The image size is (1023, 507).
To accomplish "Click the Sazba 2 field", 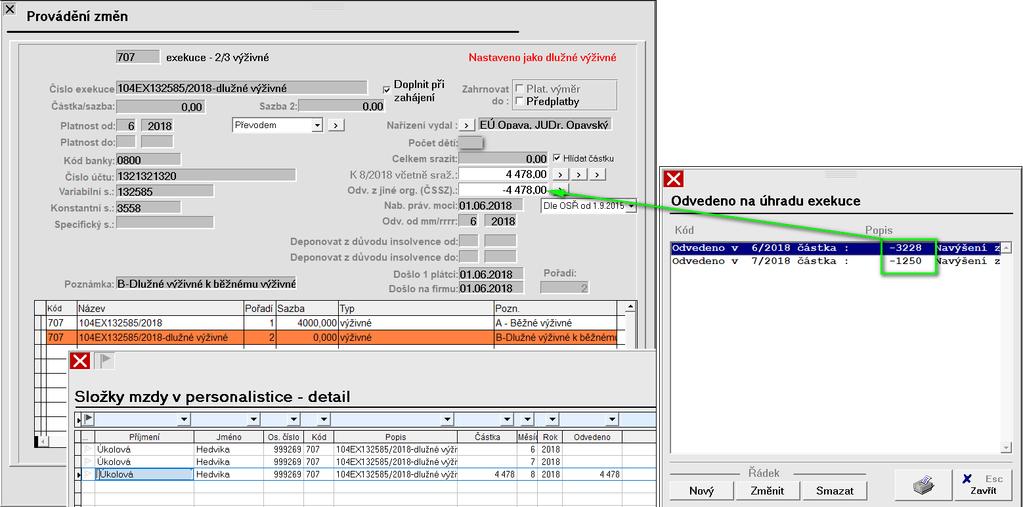I will 342,106.
